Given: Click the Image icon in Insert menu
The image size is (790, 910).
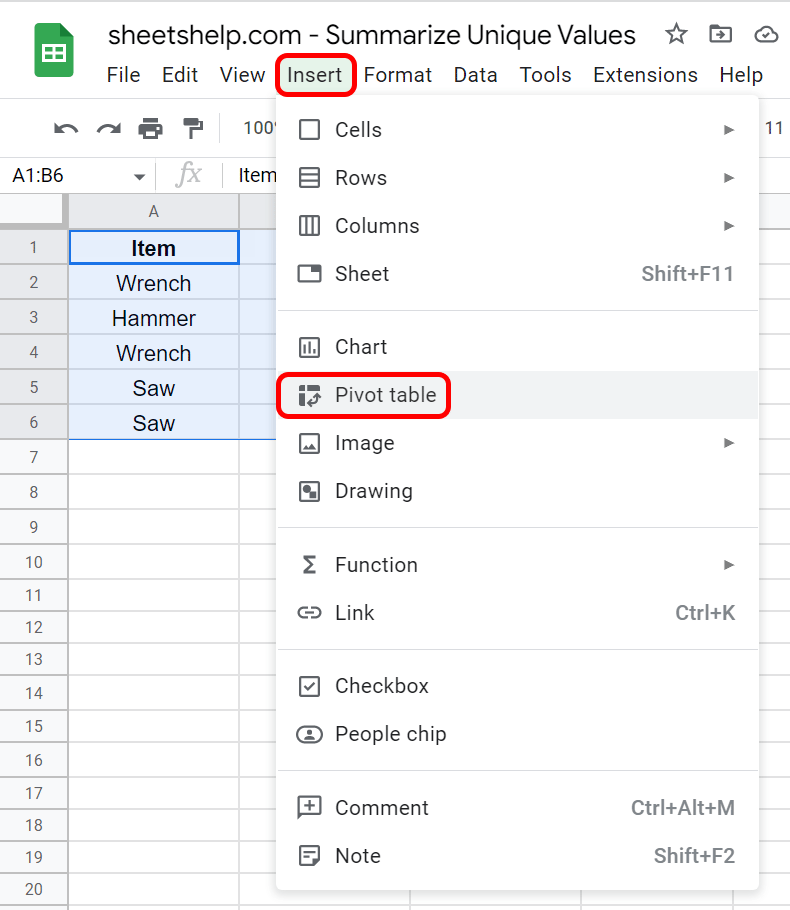Looking at the screenshot, I should click(x=309, y=443).
